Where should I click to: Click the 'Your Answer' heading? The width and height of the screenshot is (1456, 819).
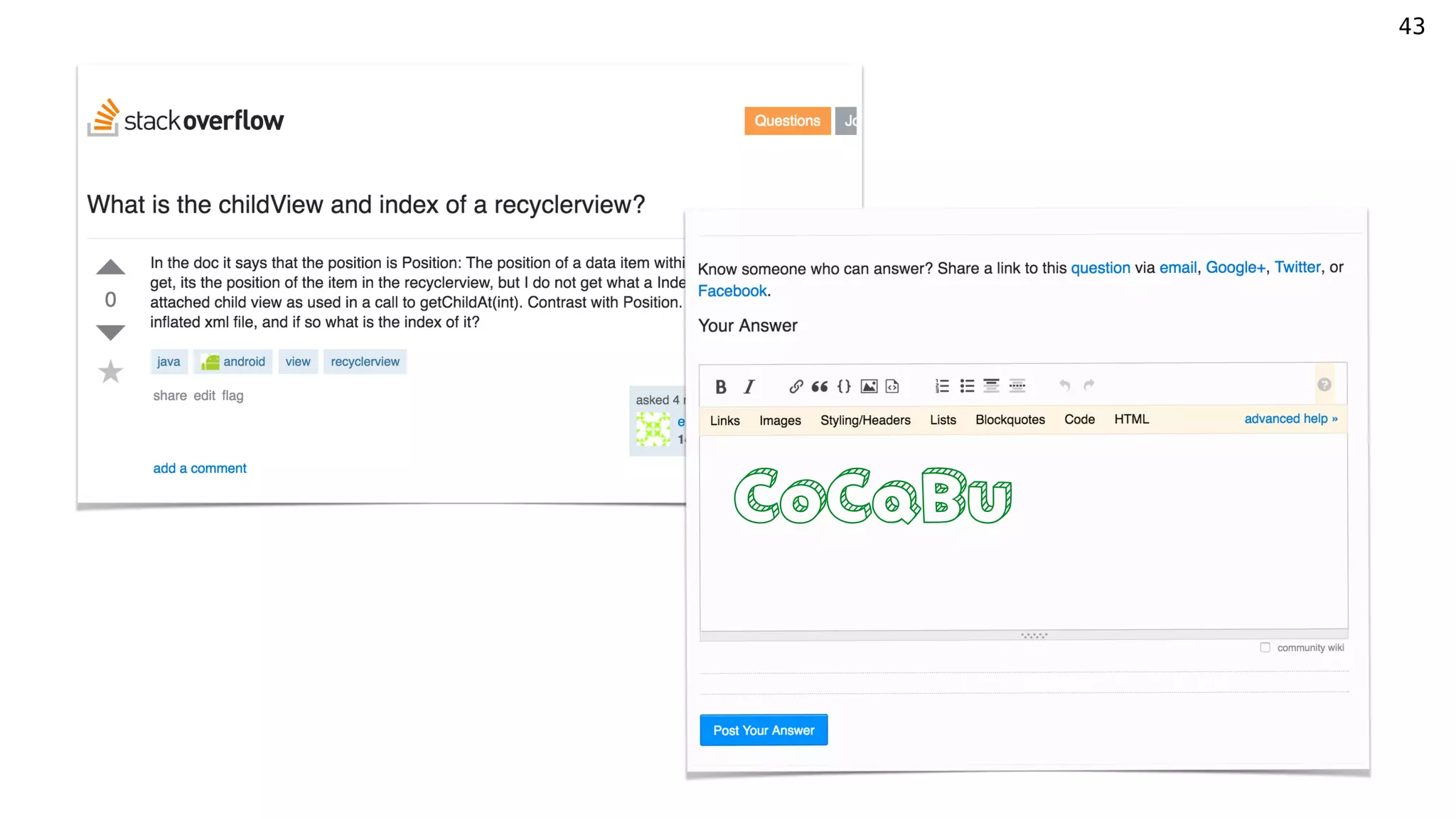click(748, 326)
